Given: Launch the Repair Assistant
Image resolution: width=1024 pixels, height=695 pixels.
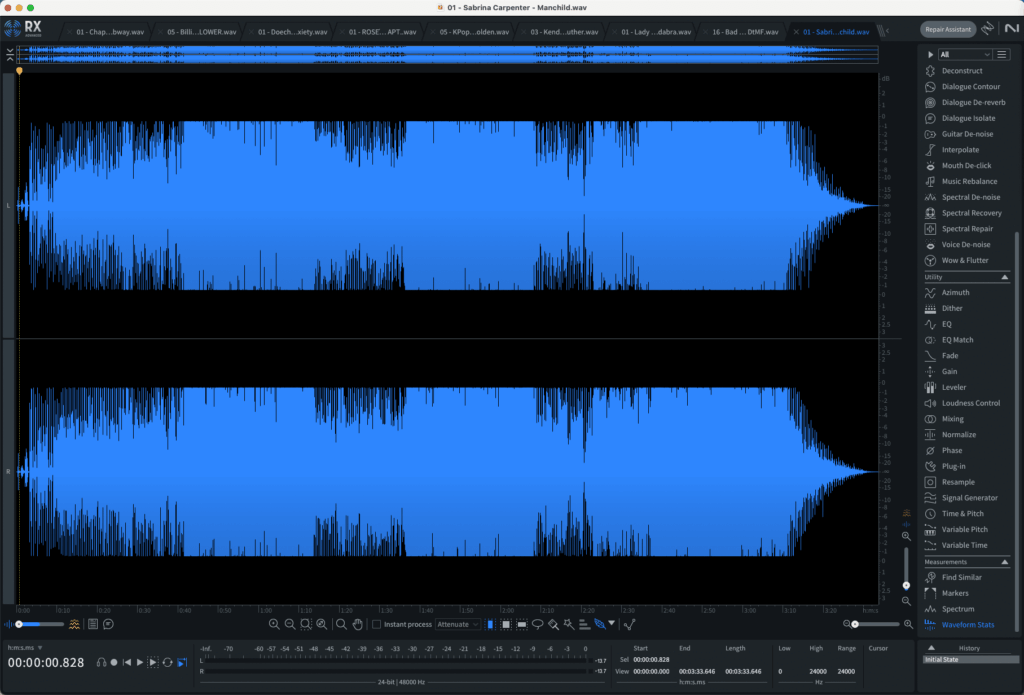Looking at the screenshot, I should [948, 29].
